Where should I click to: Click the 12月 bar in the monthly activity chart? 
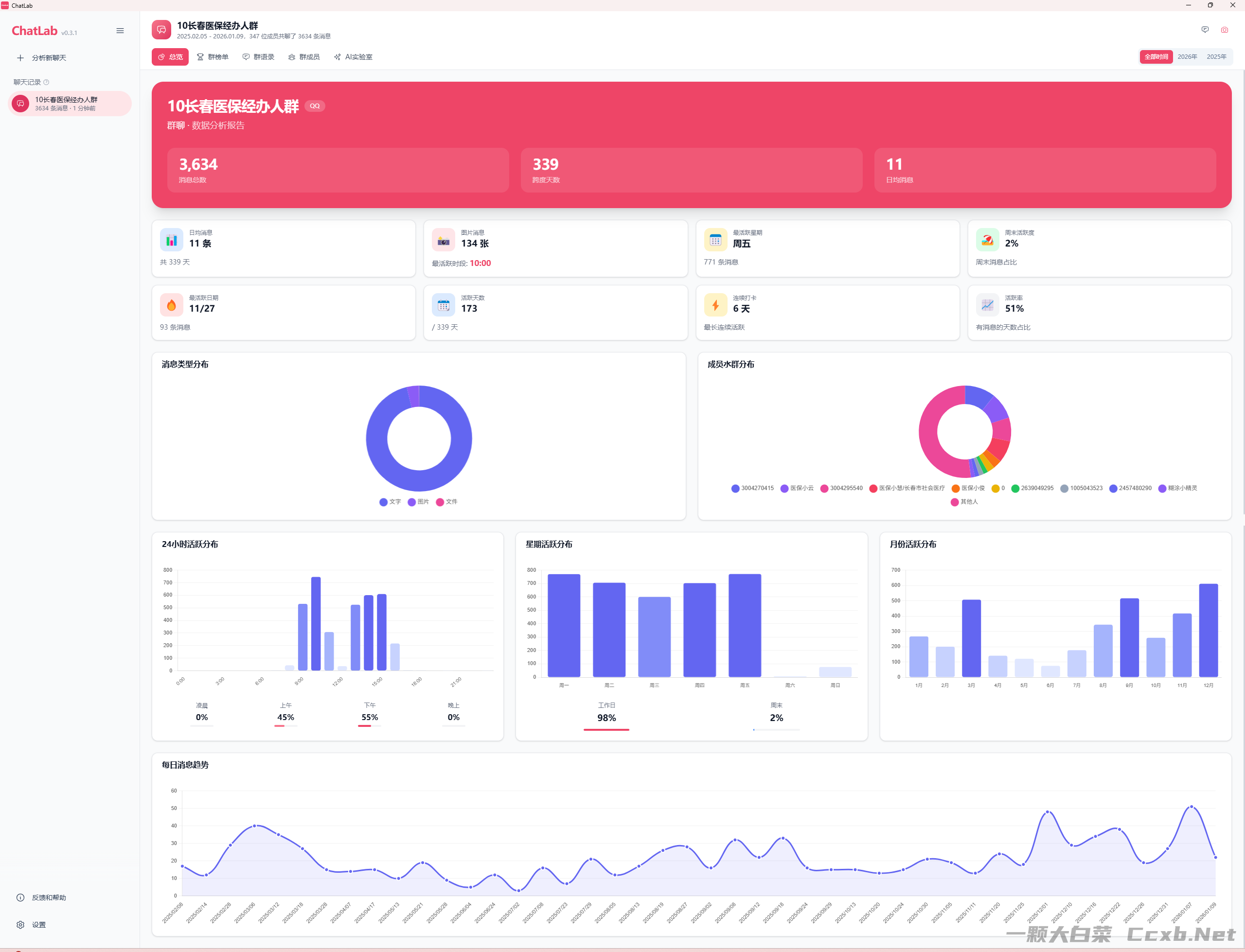tap(1208, 630)
